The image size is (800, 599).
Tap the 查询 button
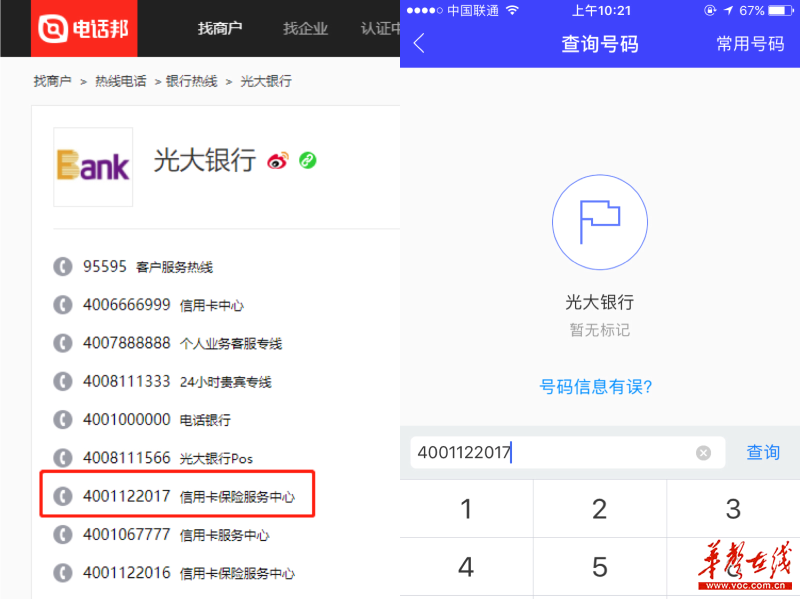click(763, 453)
